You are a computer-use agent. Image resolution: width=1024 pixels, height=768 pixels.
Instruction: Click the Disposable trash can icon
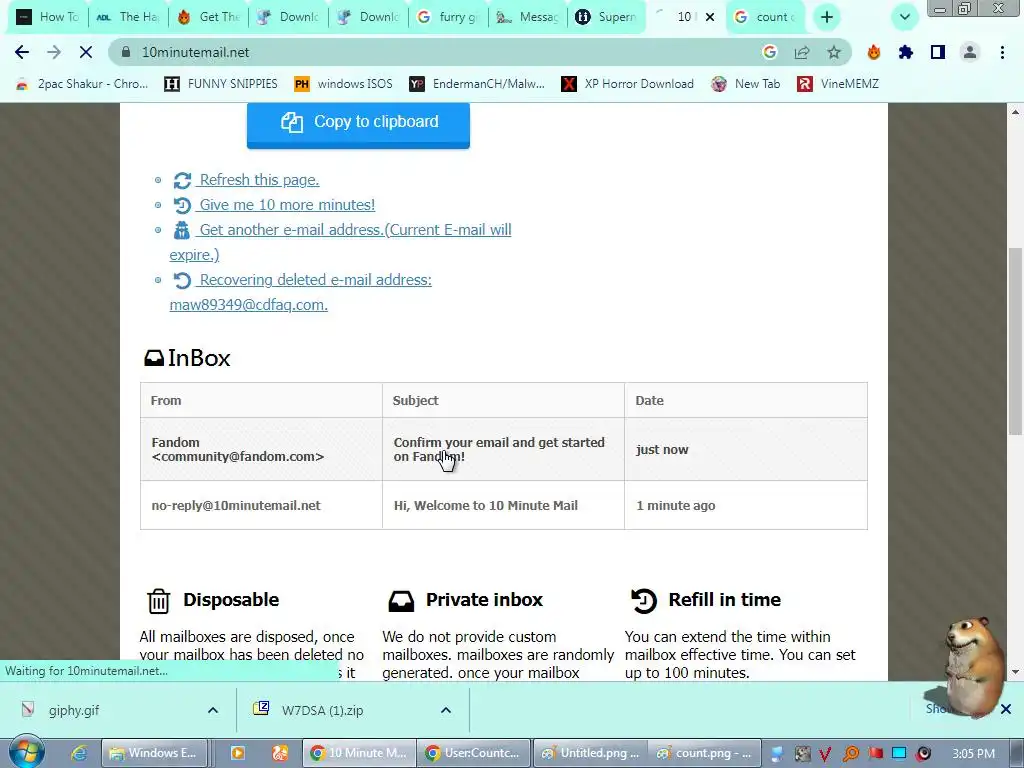coord(159,601)
